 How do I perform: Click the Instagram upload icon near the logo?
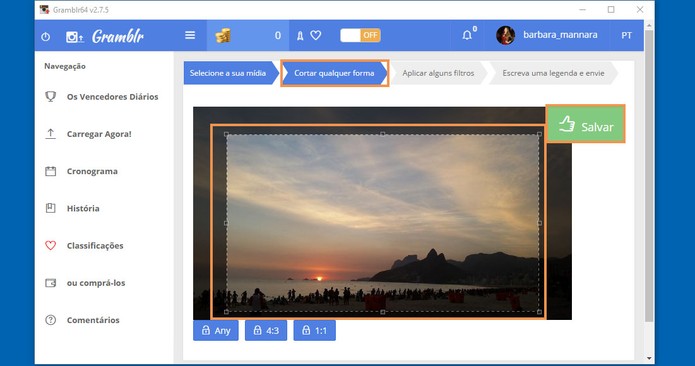coord(74,37)
